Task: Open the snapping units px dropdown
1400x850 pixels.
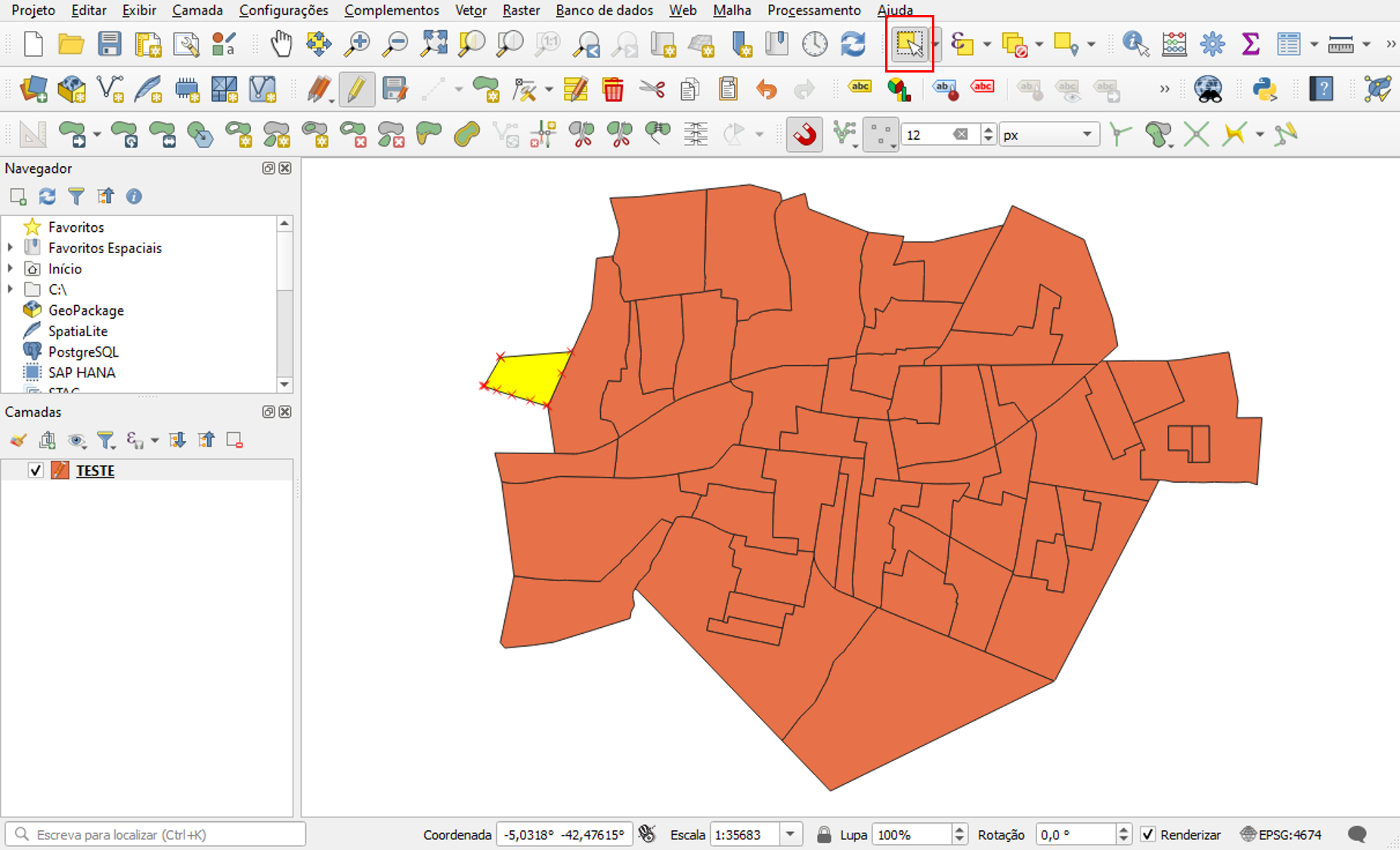Action: [x=1048, y=135]
